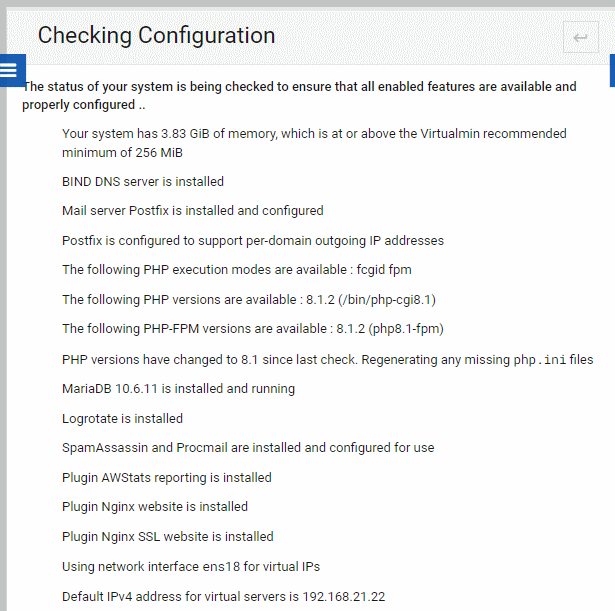Click the PHP execution modes fcgid fpm line
This screenshot has width=615, height=611.
[x=237, y=270]
